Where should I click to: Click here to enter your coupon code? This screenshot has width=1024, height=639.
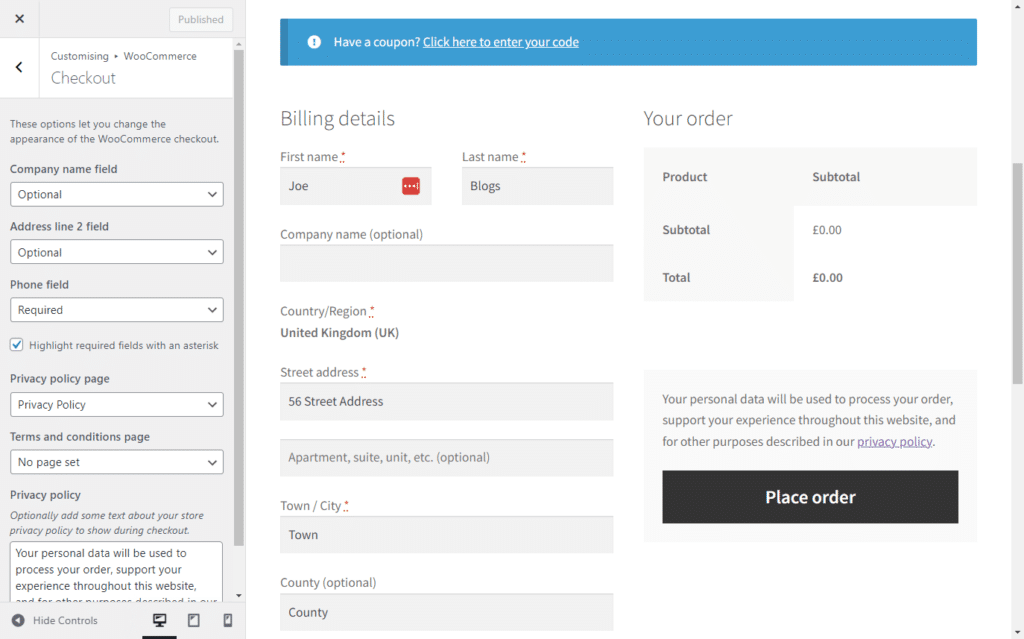[500, 42]
